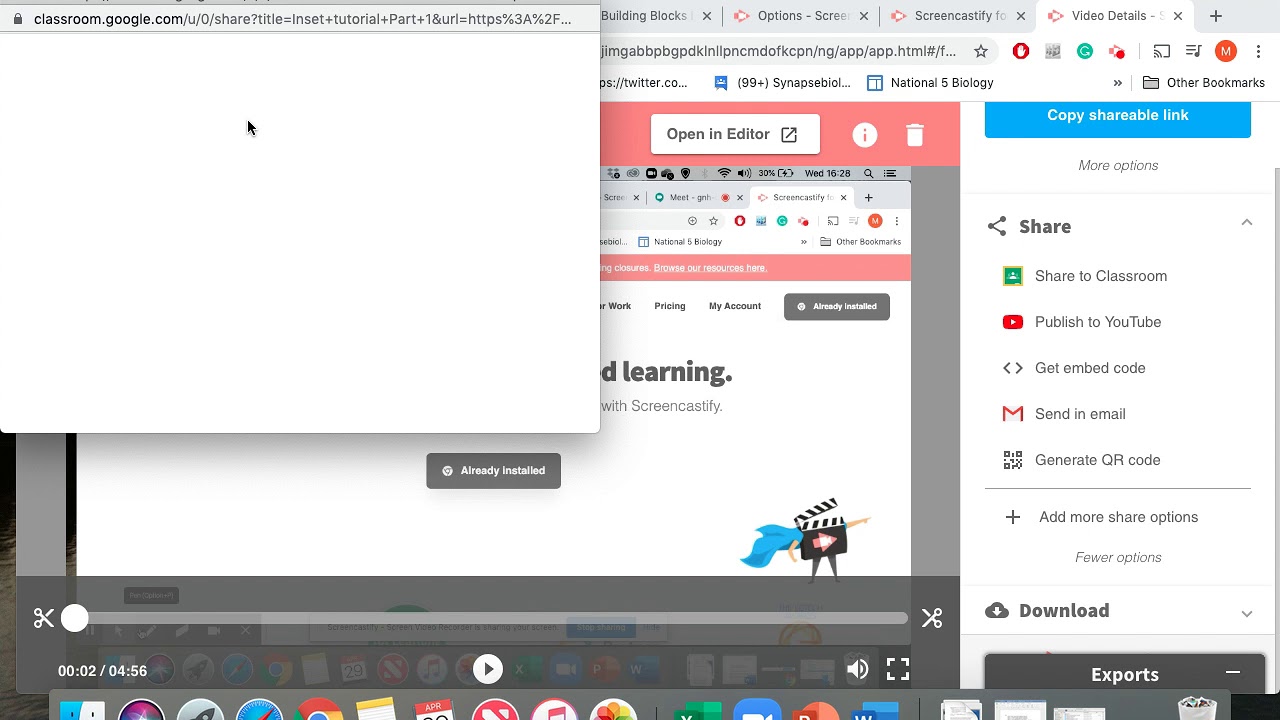Click the left trim scissors icon
This screenshot has width=1280, height=720.
(x=44, y=618)
